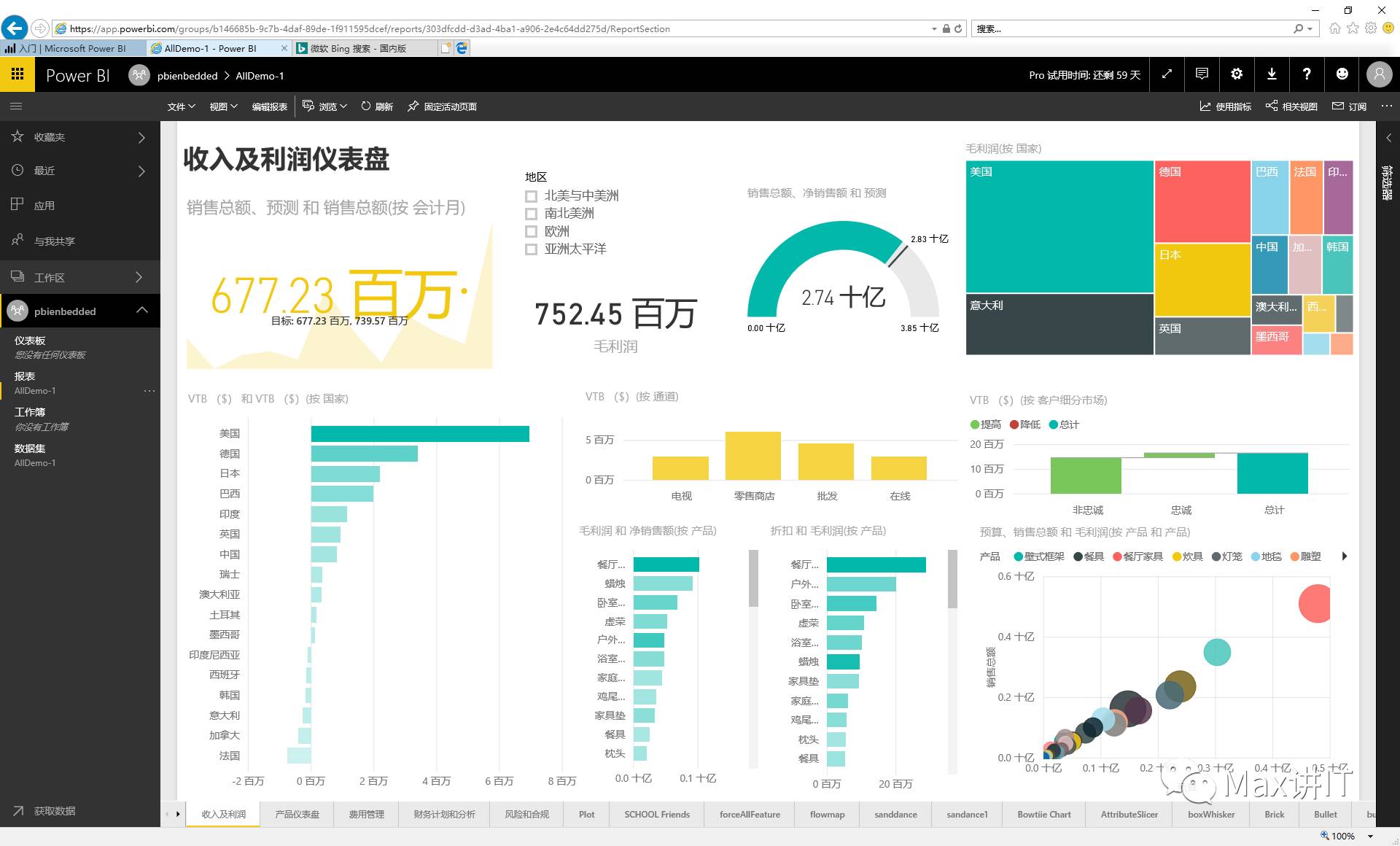This screenshot has height=846, width=1400.
Task: Switch to the 财务计划和分析 tab
Action: coord(444,815)
